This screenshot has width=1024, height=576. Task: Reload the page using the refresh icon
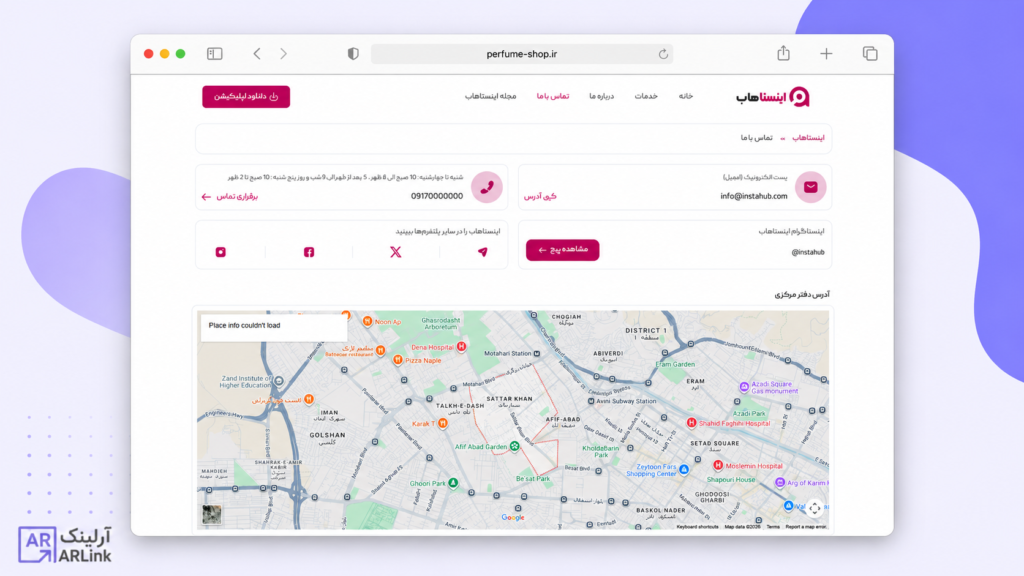663,54
